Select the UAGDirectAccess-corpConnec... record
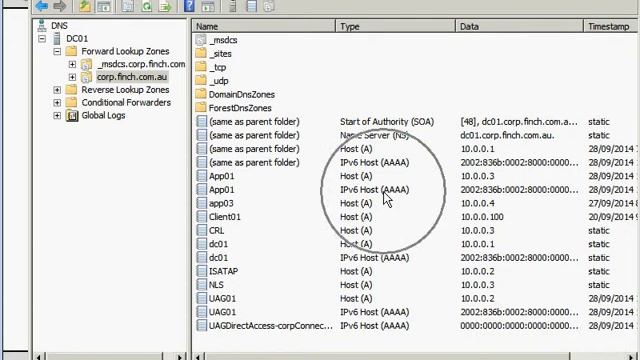This screenshot has height=360, width=640. coord(416,326)
